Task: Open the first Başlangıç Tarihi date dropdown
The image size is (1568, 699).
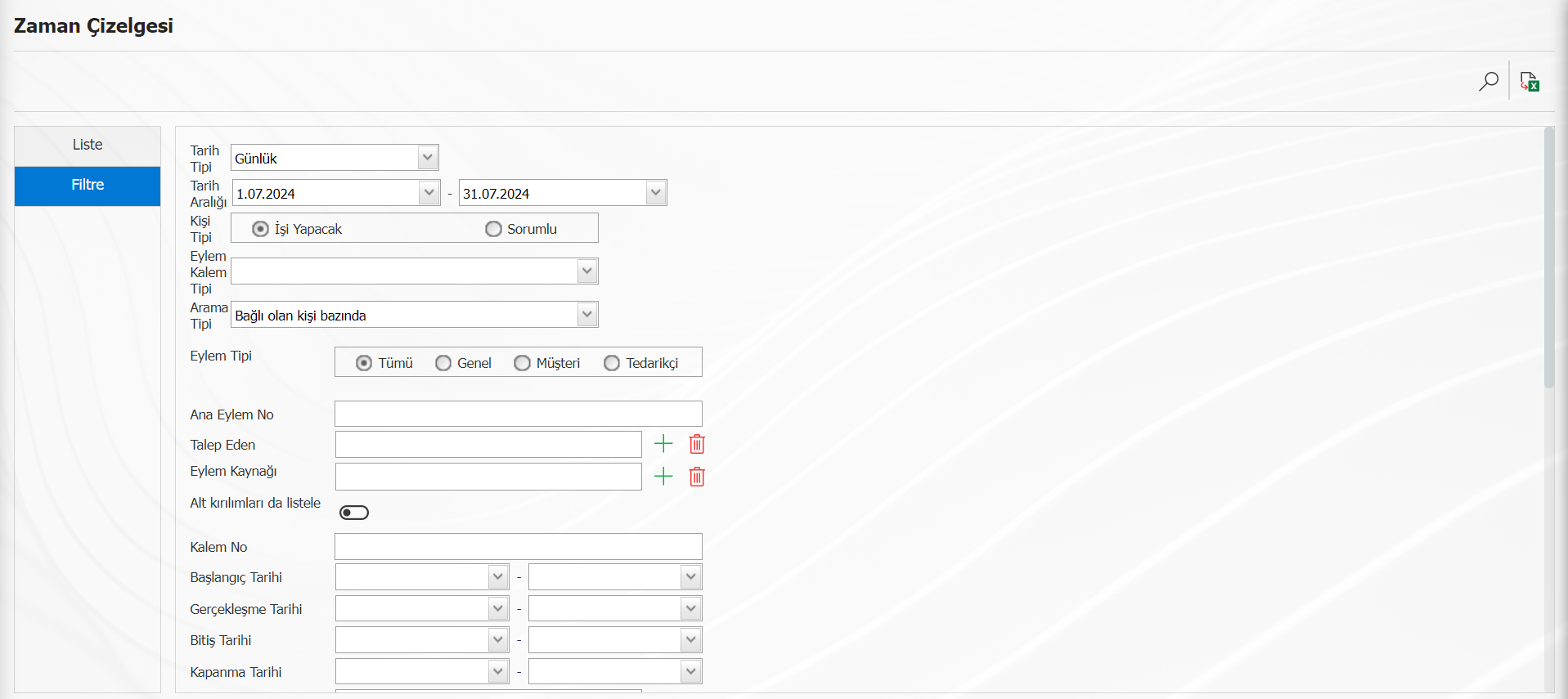Action: coord(498,576)
